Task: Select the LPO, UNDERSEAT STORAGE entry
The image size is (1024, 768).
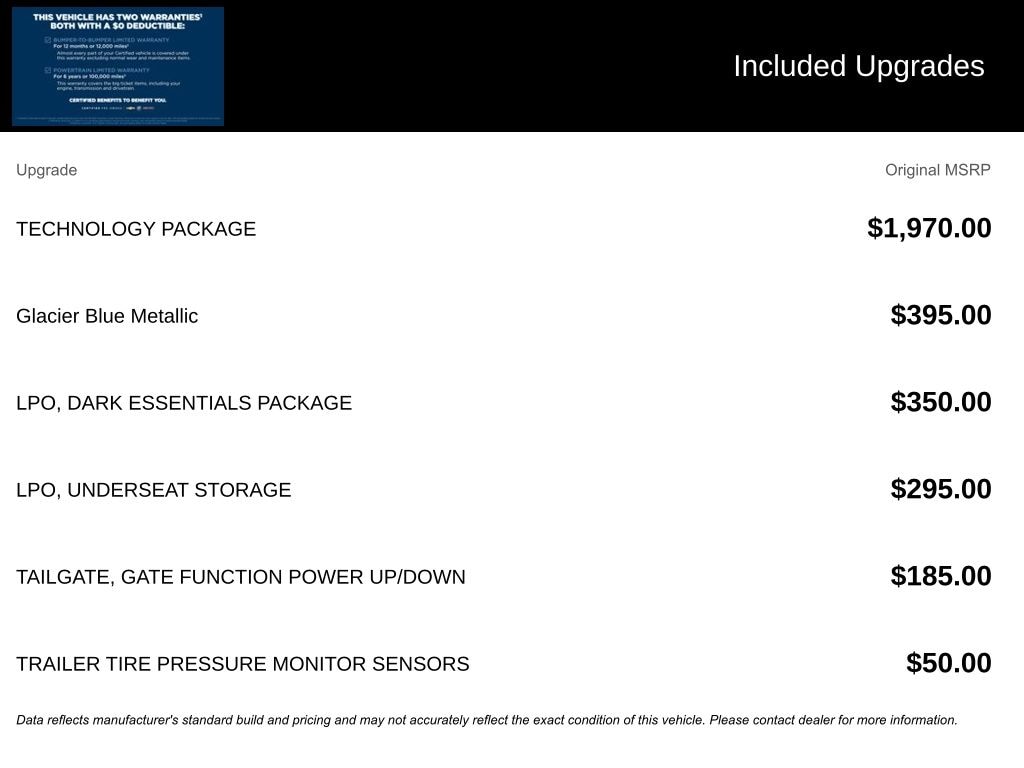Action: (154, 490)
